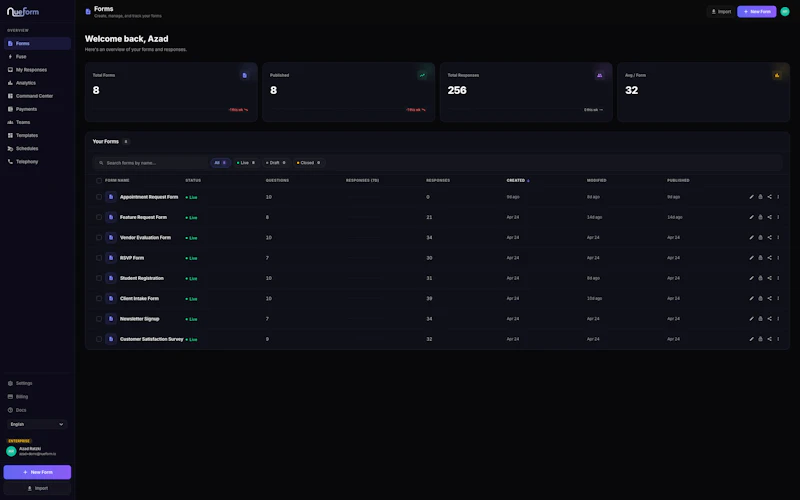This screenshot has height=500, width=800.
Task: Select the All filter chip
Action: (x=220, y=163)
